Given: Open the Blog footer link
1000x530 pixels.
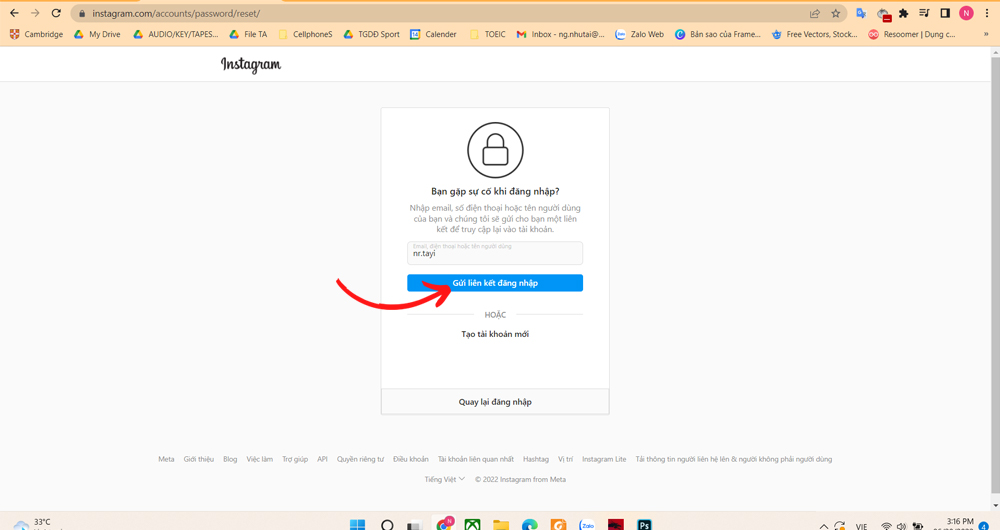Looking at the screenshot, I should pyautogui.click(x=230, y=459).
